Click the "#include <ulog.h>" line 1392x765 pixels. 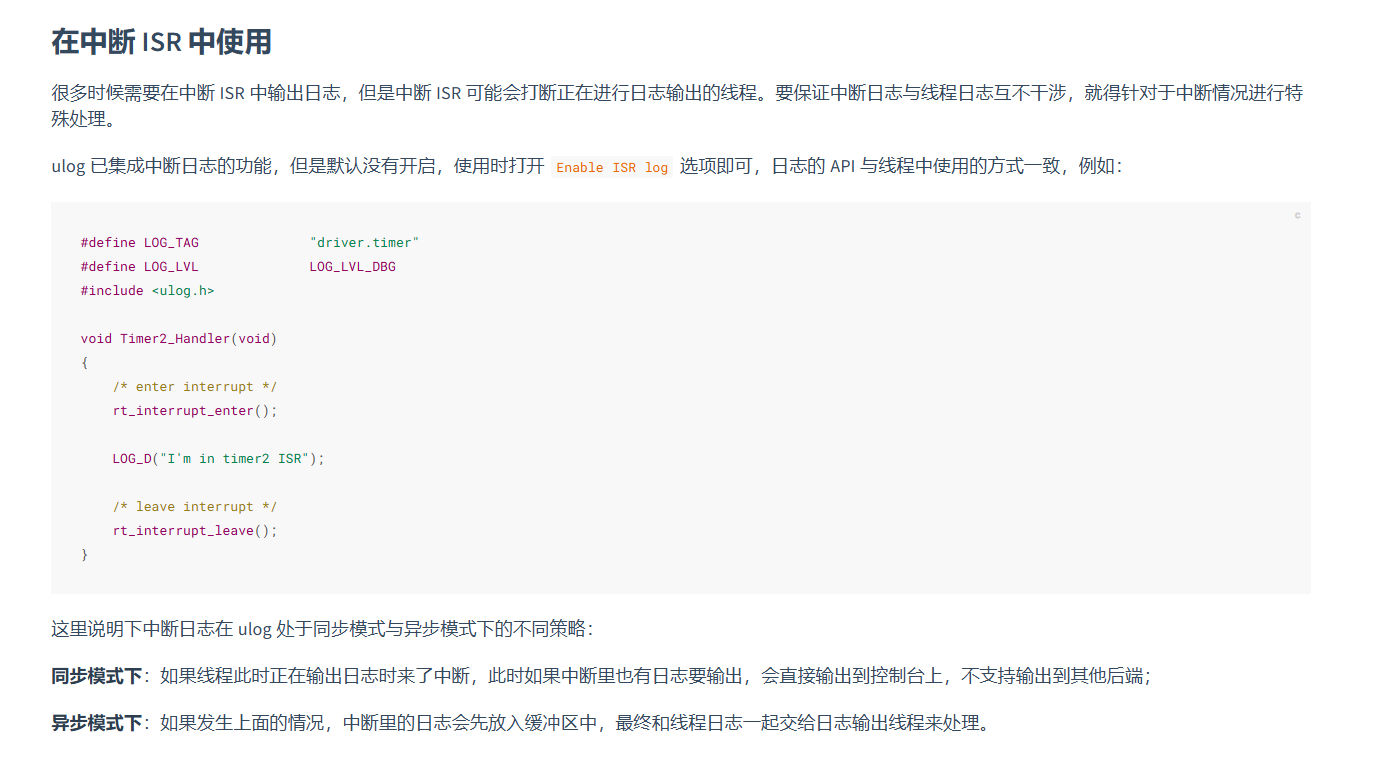[147, 291]
